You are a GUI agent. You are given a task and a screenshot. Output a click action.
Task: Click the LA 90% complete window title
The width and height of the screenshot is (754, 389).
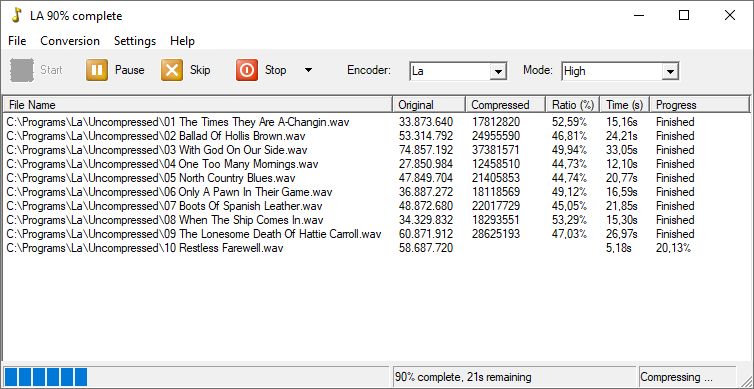click(x=76, y=16)
